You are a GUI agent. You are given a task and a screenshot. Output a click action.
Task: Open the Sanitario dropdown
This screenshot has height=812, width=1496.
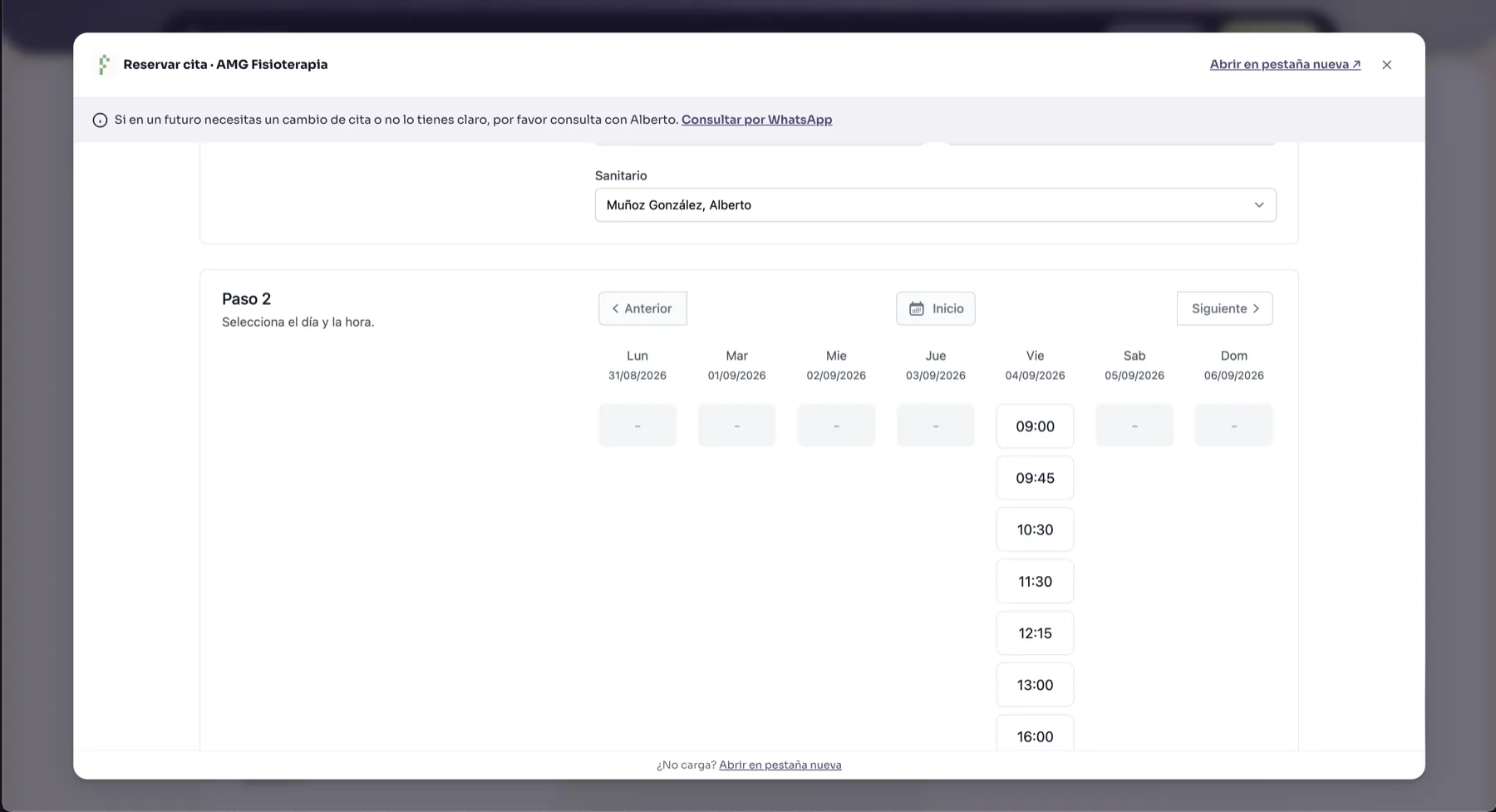[x=935, y=205]
